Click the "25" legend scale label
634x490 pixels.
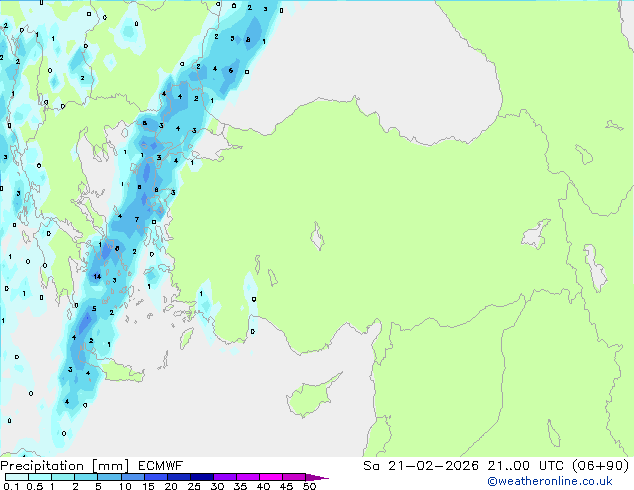(194, 486)
